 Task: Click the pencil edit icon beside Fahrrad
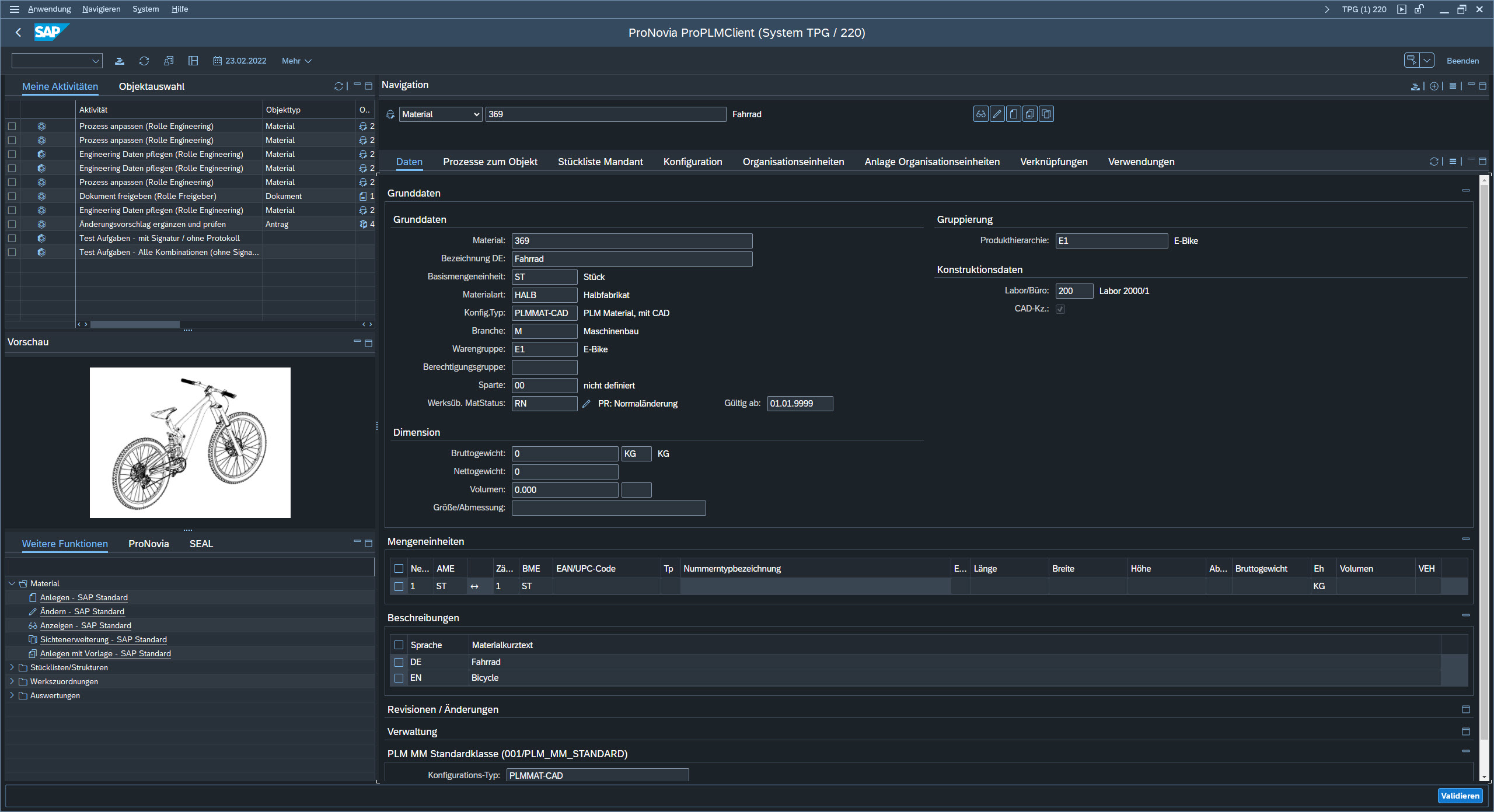coord(997,114)
